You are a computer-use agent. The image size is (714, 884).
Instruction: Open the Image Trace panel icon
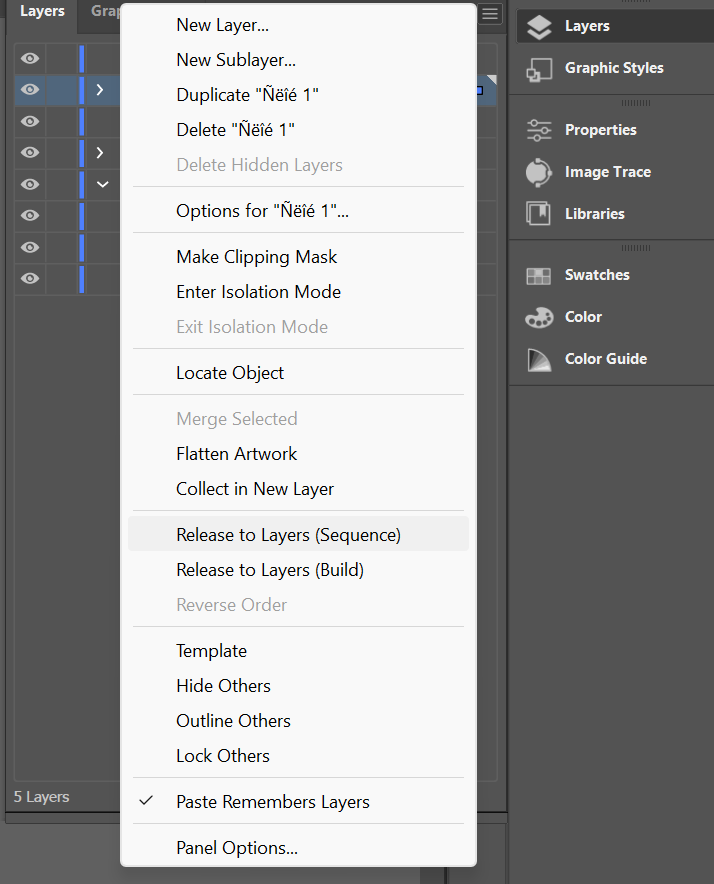tap(539, 172)
